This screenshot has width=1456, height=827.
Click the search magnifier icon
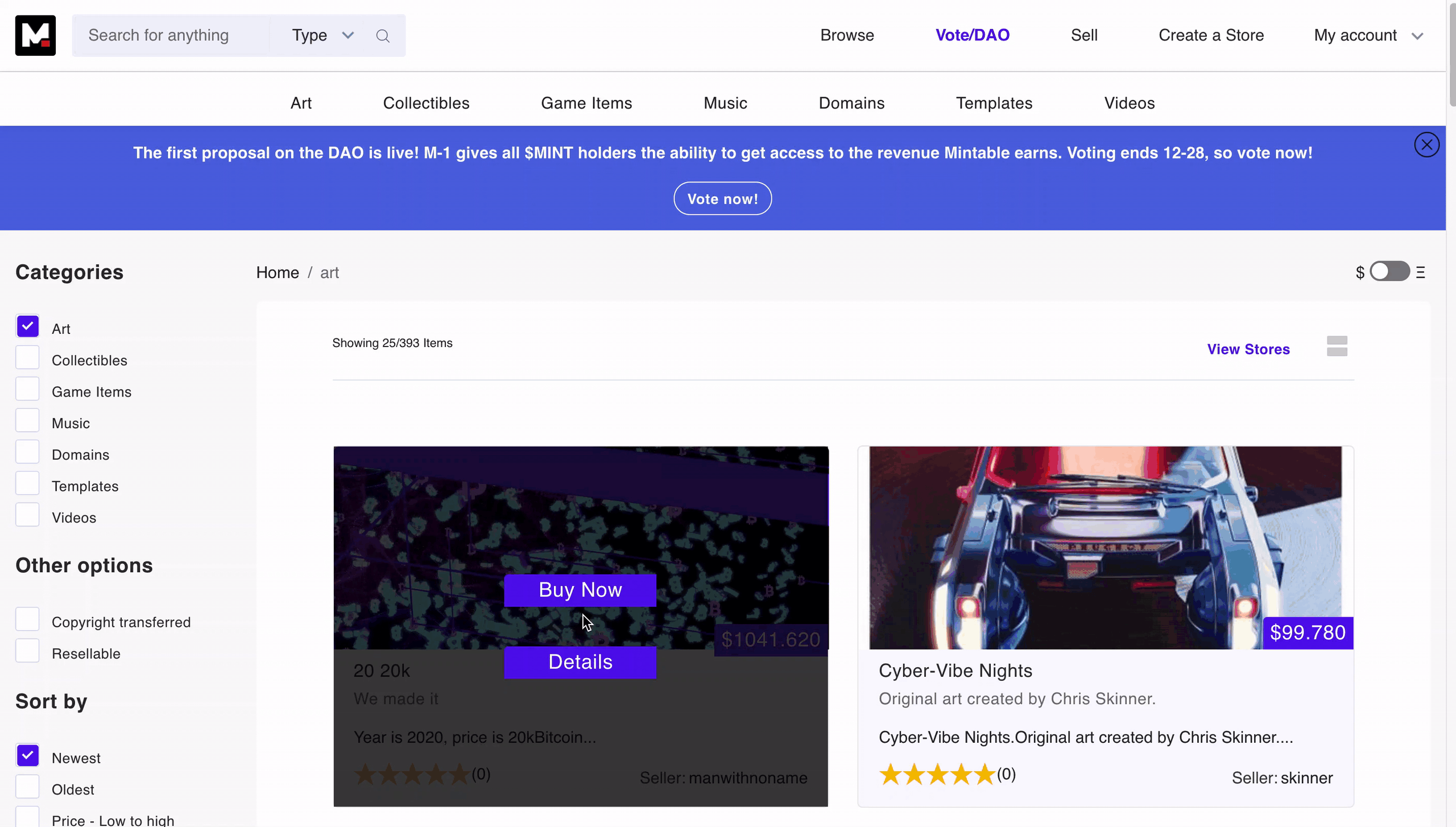(383, 36)
